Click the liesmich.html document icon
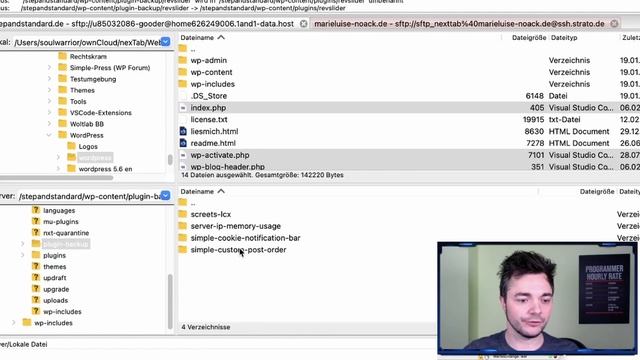This screenshot has width=640, height=360. coord(183,131)
